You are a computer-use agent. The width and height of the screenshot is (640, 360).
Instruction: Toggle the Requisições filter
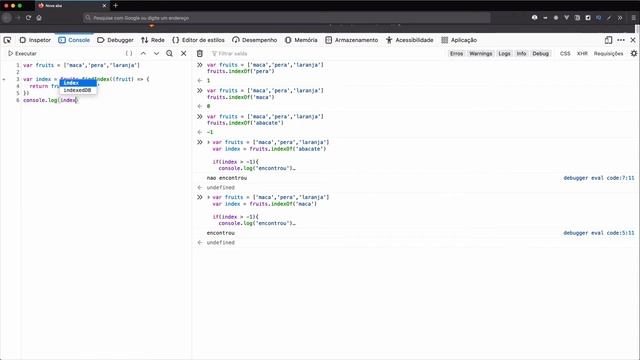[x=608, y=53]
